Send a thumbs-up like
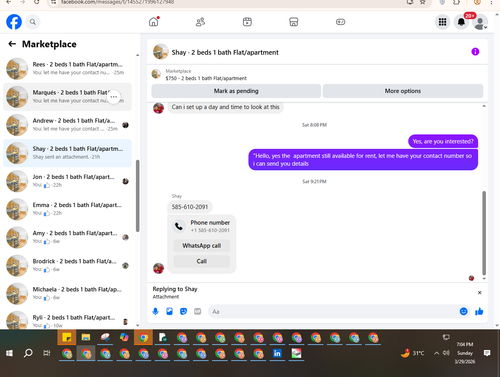 pyautogui.click(x=479, y=311)
